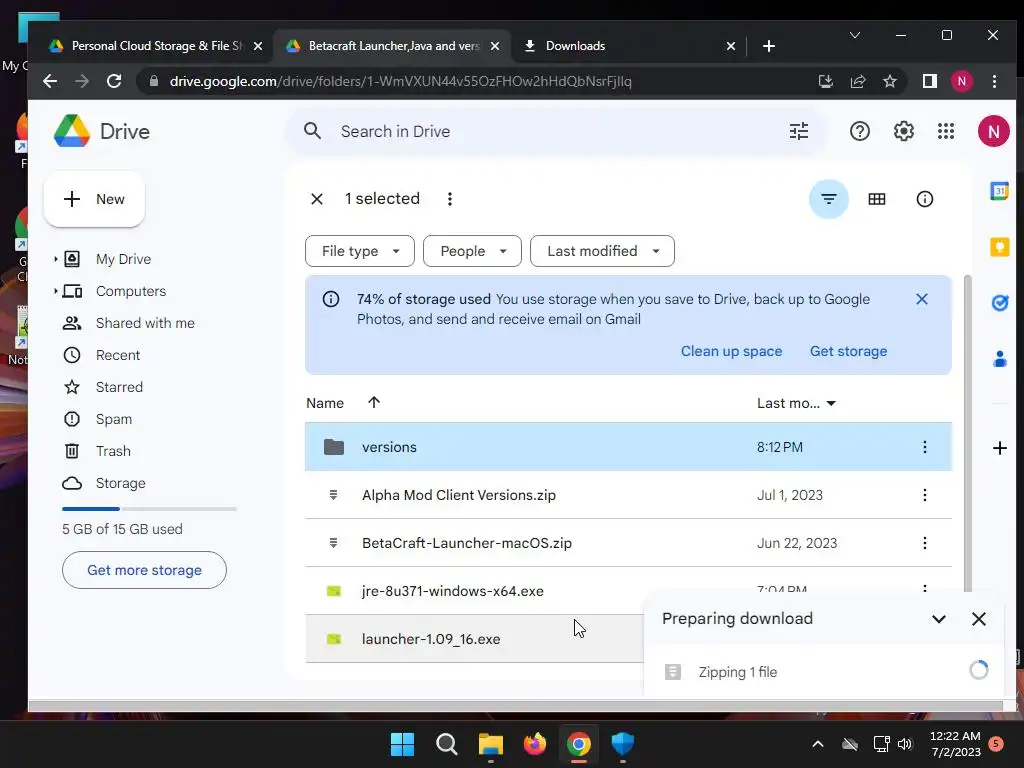The height and width of the screenshot is (768, 1024).
Task: Open more options for Alpha Mod Client Versions.zip
Action: click(925, 495)
